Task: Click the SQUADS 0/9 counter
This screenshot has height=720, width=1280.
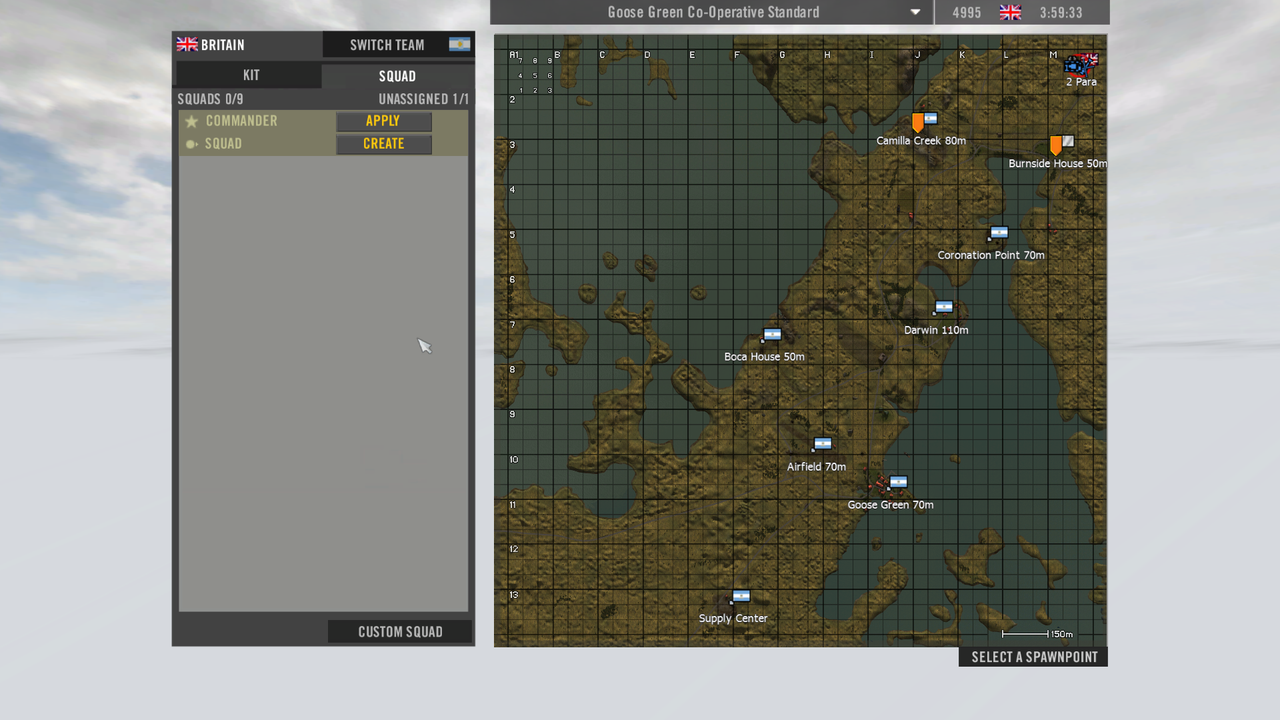Action: click(x=210, y=99)
